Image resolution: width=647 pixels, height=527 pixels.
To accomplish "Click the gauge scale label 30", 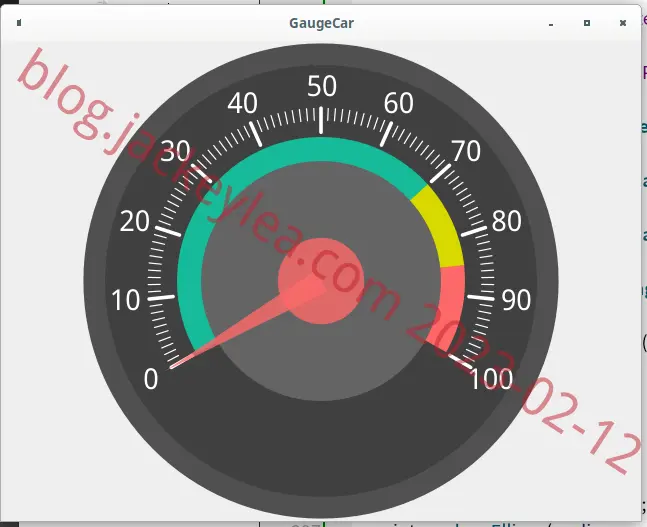I will (175, 151).
